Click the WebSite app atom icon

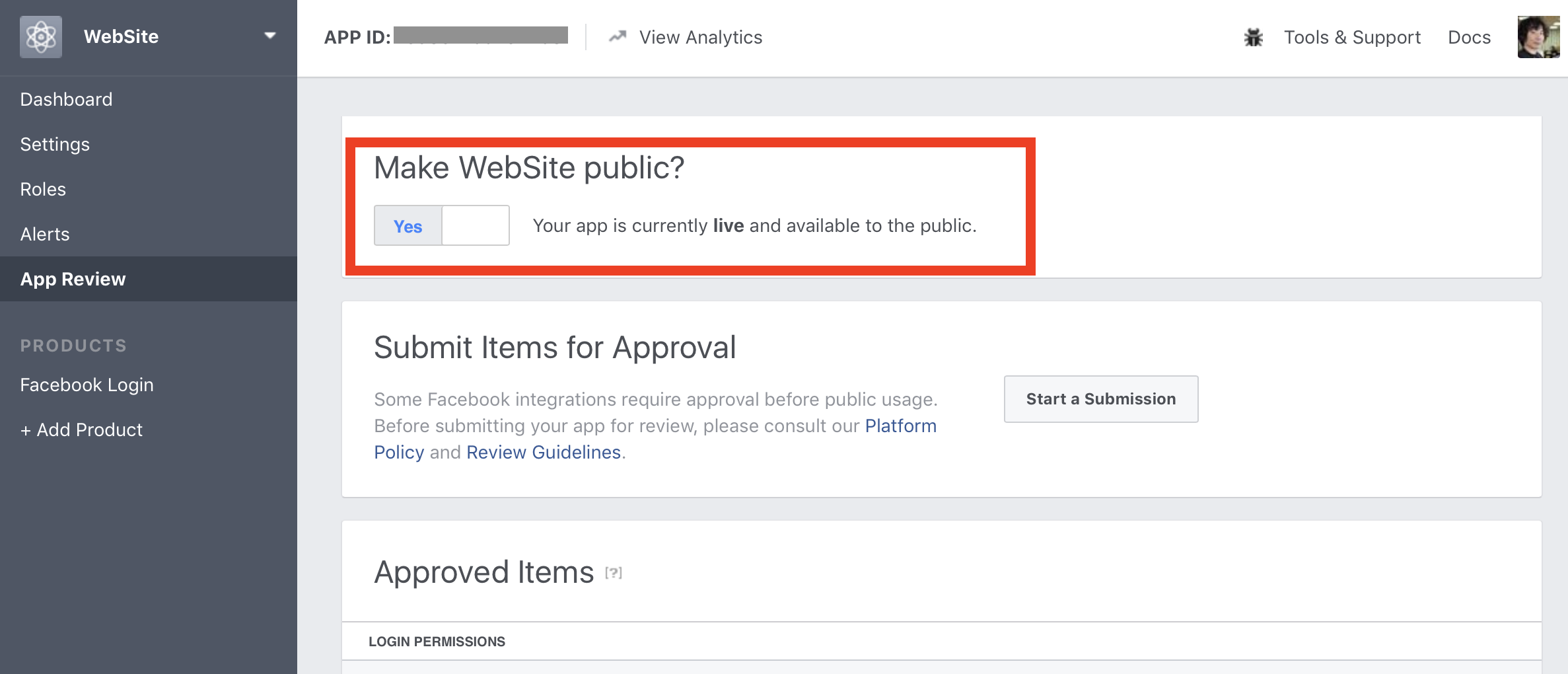(41, 37)
